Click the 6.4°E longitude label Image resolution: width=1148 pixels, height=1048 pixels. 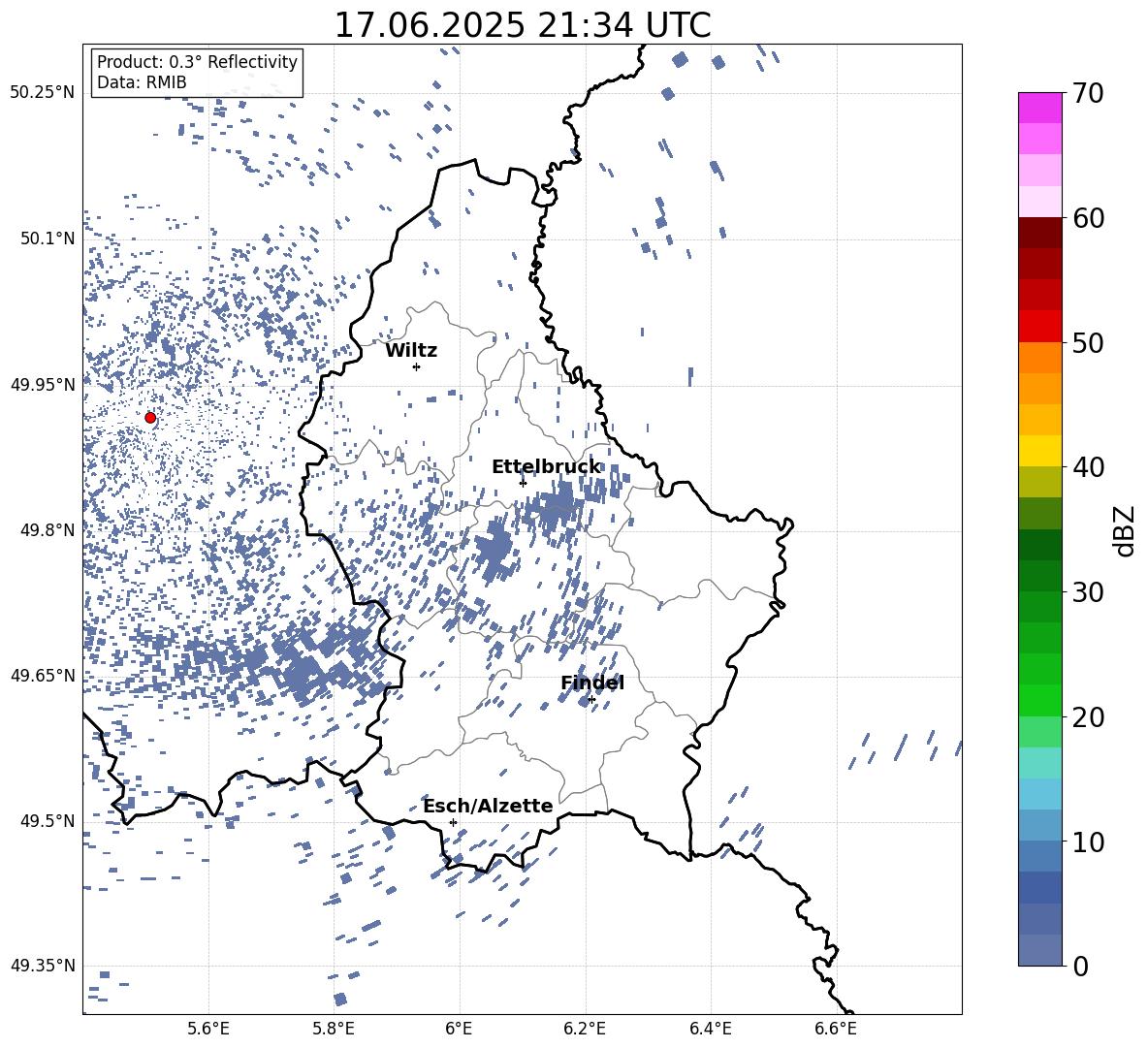point(710,1029)
